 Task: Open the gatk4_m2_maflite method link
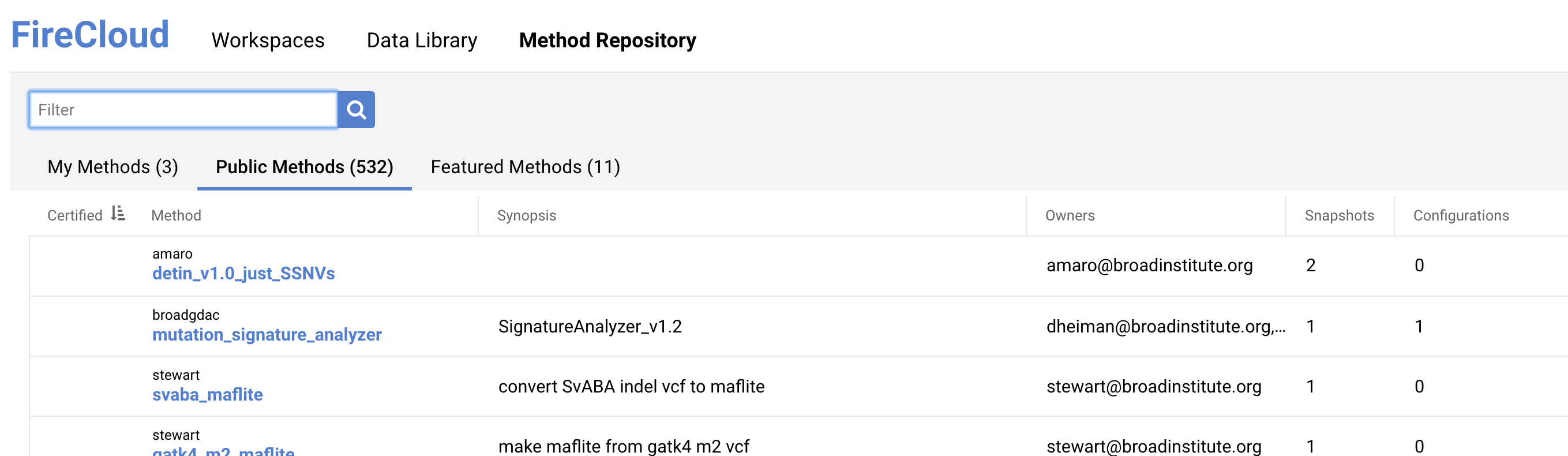point(223,451)
